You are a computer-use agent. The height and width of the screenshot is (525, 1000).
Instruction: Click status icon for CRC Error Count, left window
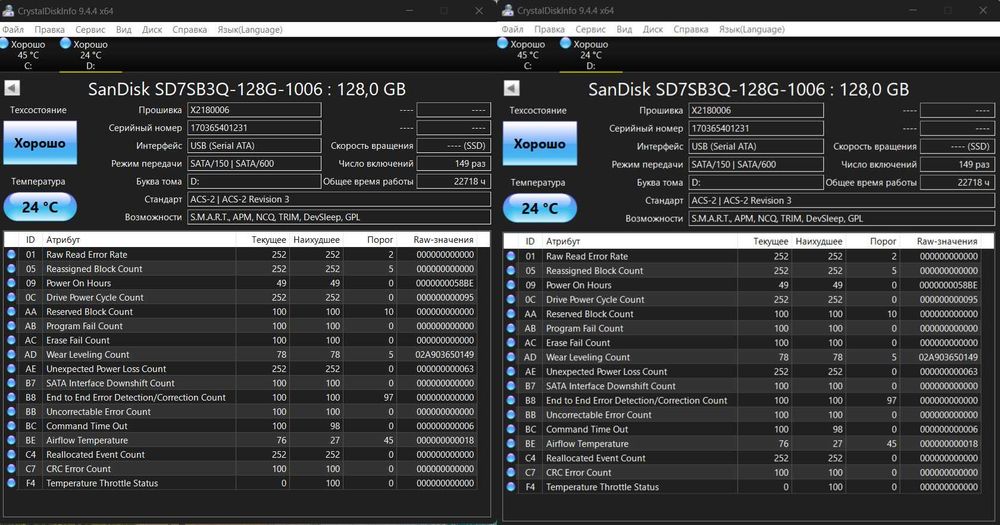click(x=11, y=468)
